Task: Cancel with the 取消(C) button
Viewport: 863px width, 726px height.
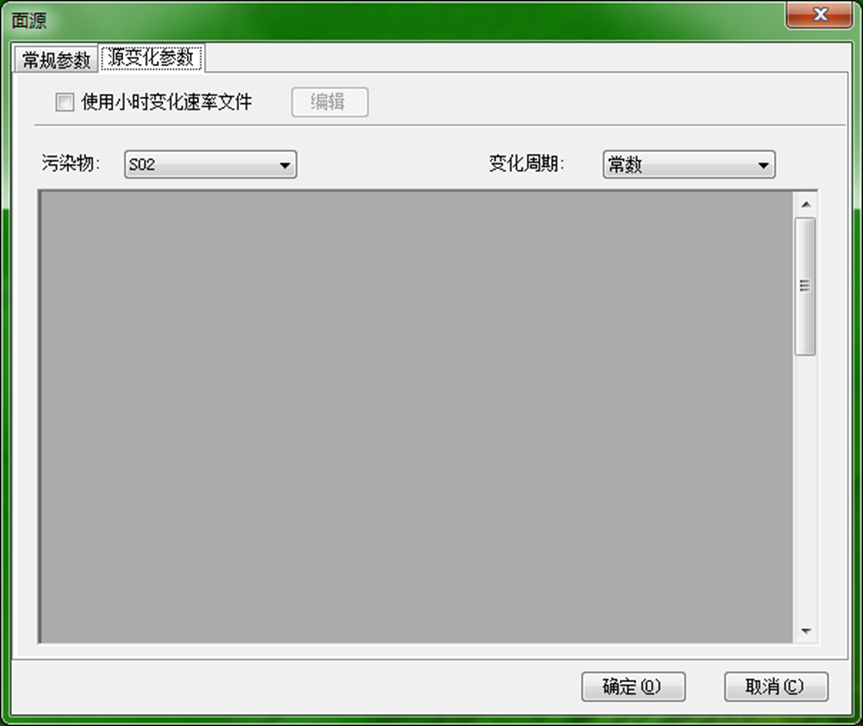Action: click(x=776, y=686)
